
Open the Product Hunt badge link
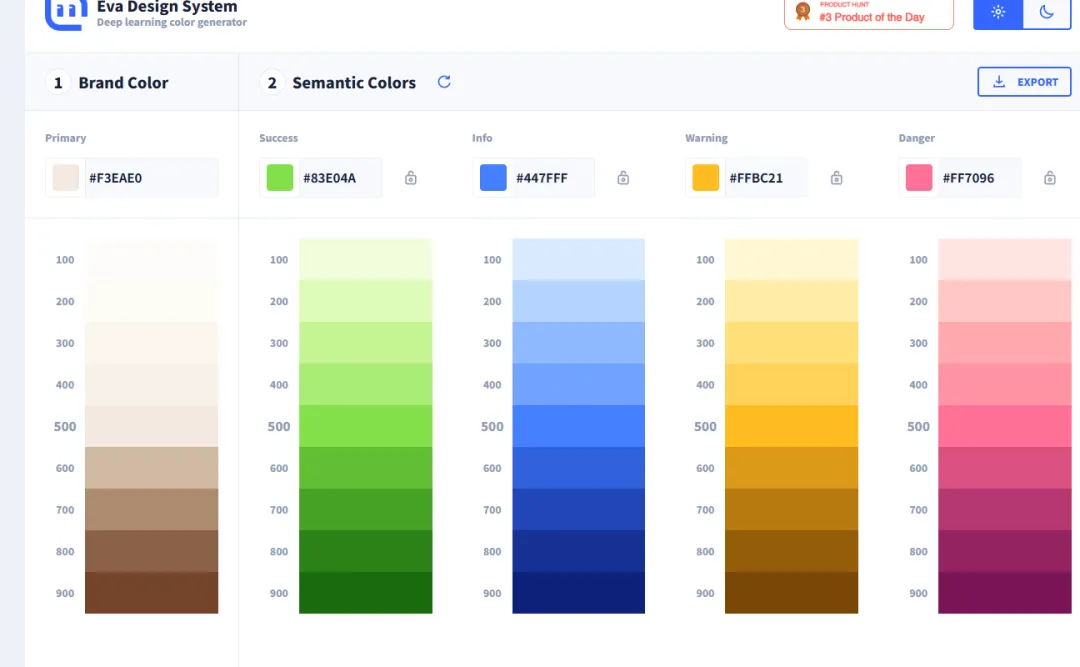[868, 13]
